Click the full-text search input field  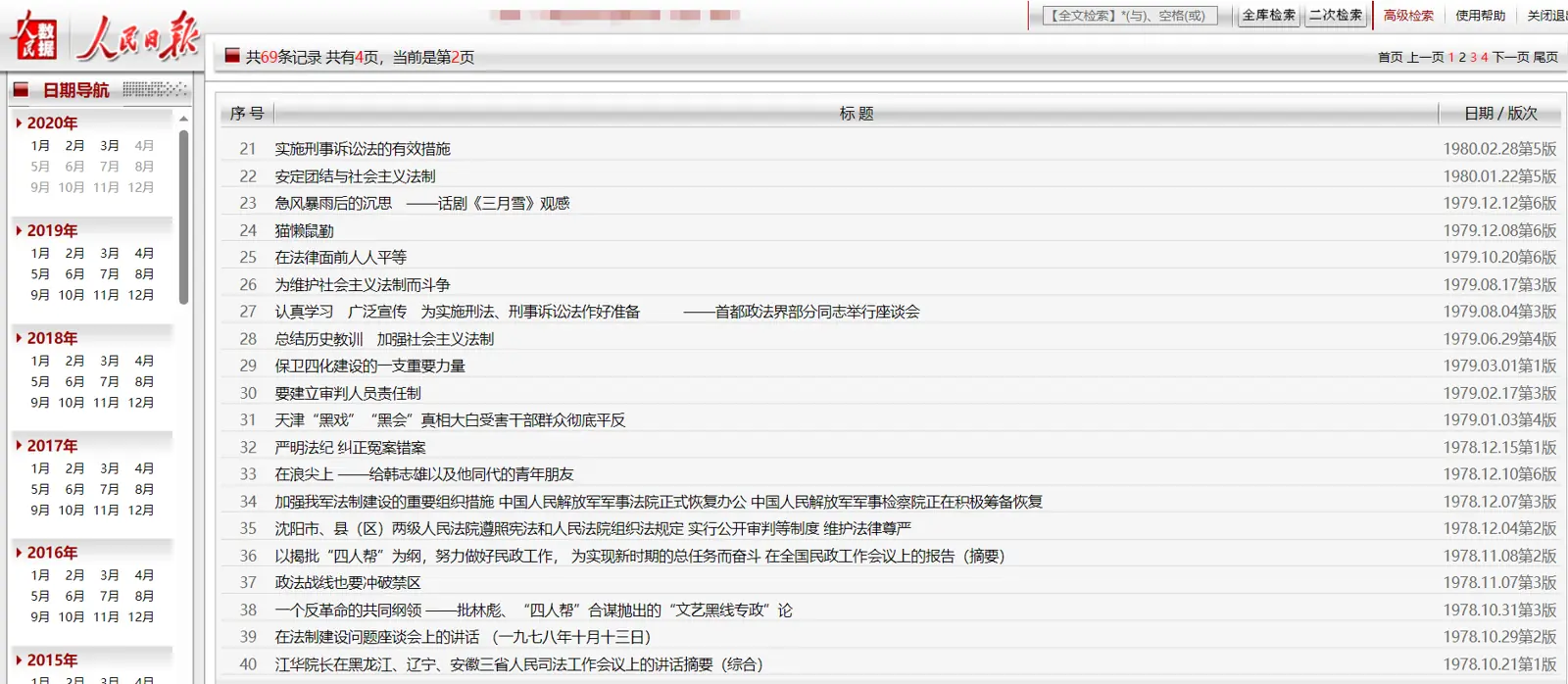click(1131, 16)
